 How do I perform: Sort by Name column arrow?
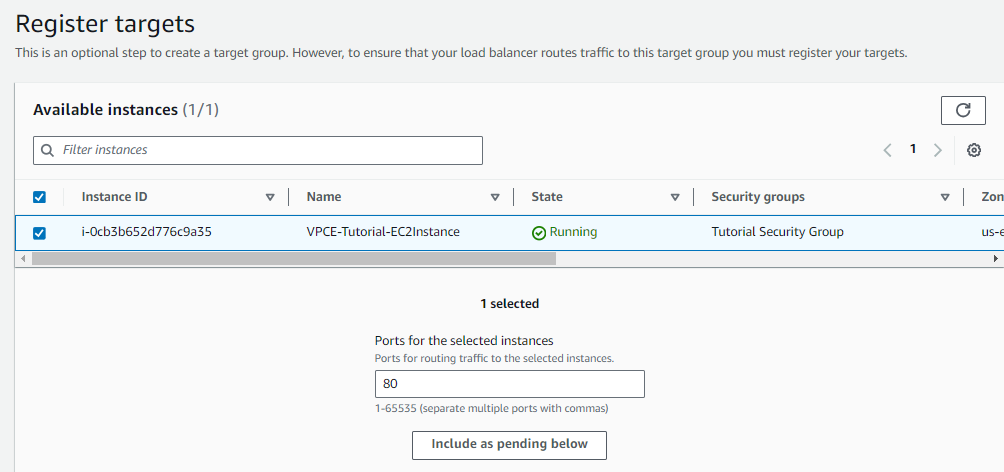[495, 197]
